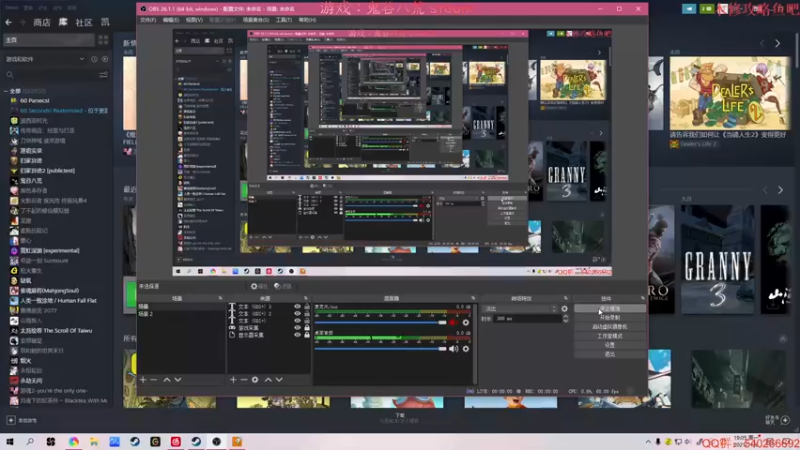Toggle visibility of third text source 文本 (GDI+)
Image resolution: width=800 pixels, height=450 pixels.
(x=297, y=321)
